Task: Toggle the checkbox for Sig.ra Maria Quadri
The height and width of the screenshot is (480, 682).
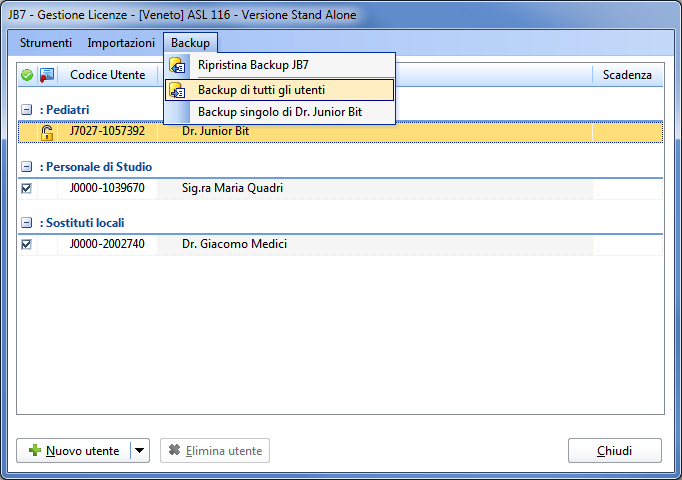Action: [x=27, y=188]
